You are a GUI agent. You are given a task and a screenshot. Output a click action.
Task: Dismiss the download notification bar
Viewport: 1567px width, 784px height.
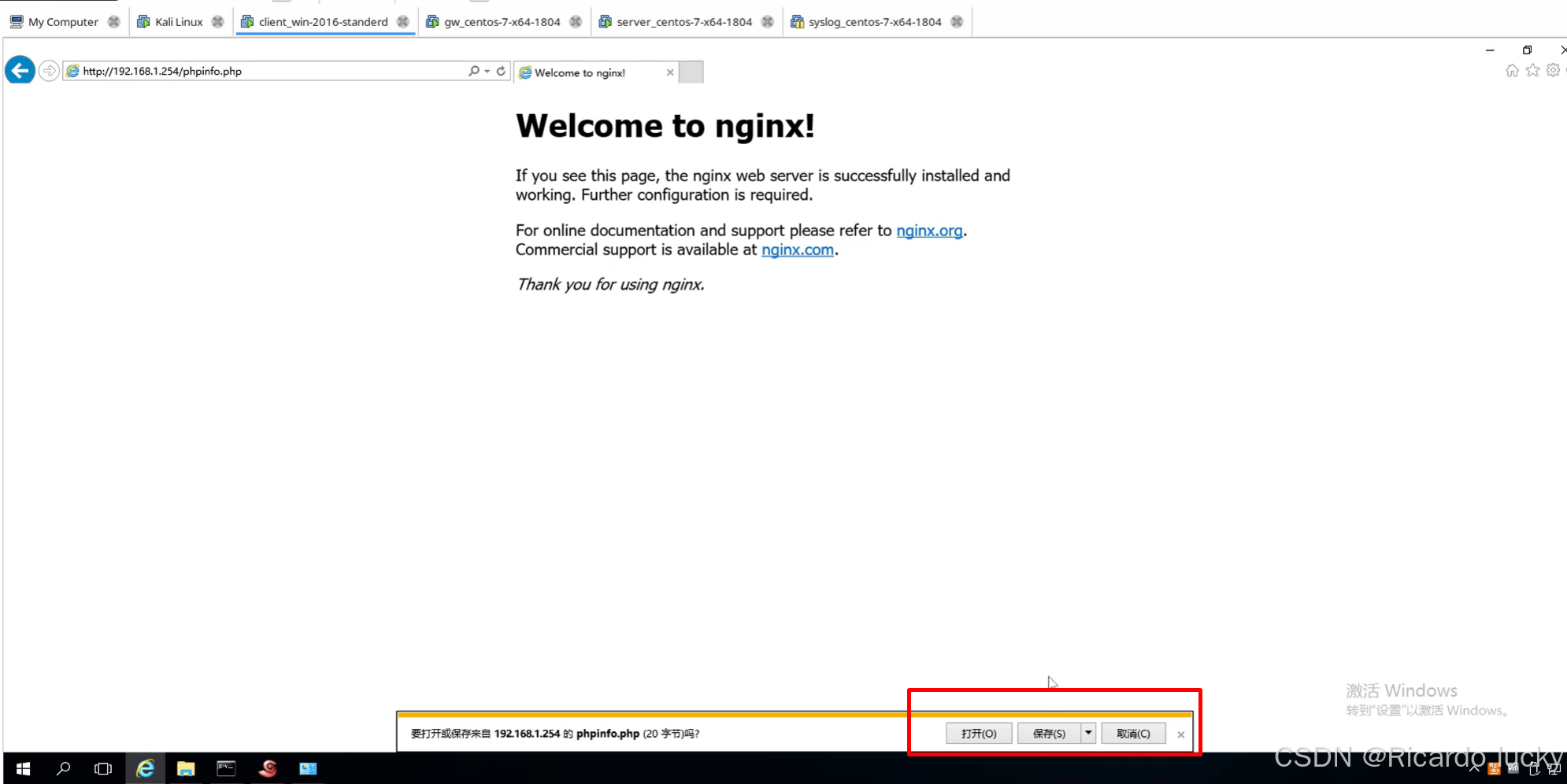(x=1180, y=734)
